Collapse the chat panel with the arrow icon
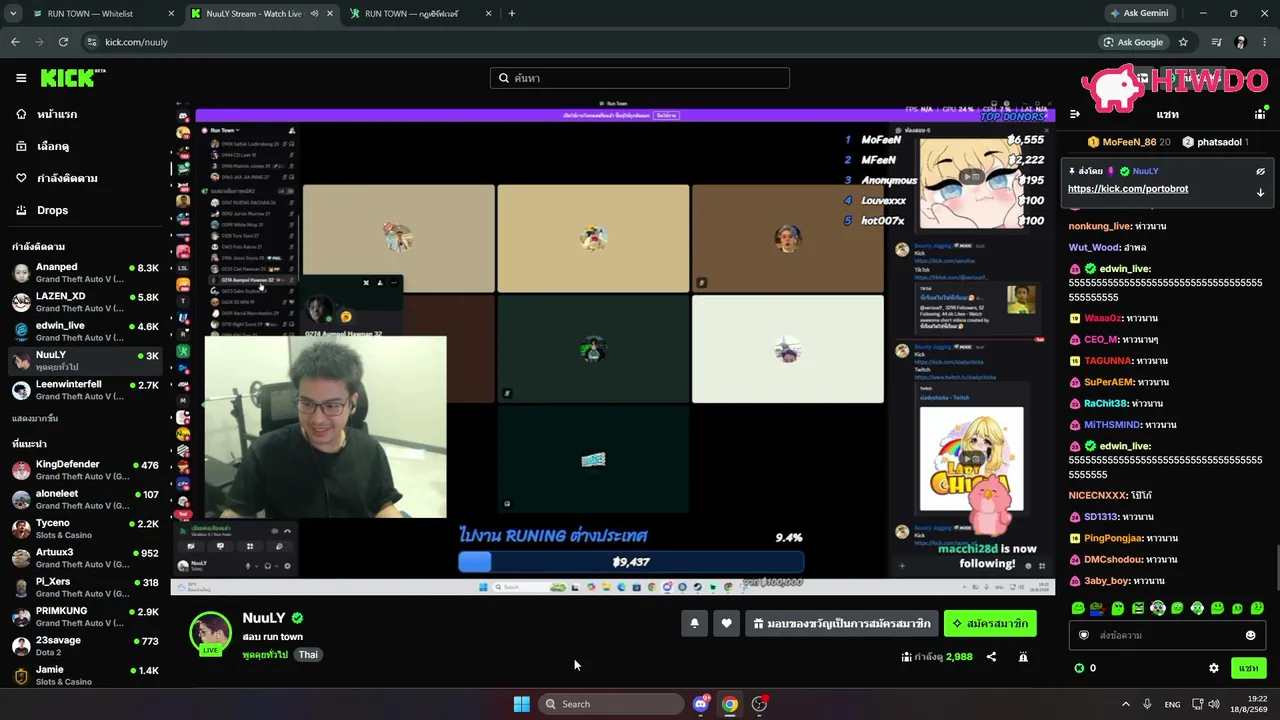Viewport: 1280px width, 720px height. pyautogui.click(x=1075, y=114)
